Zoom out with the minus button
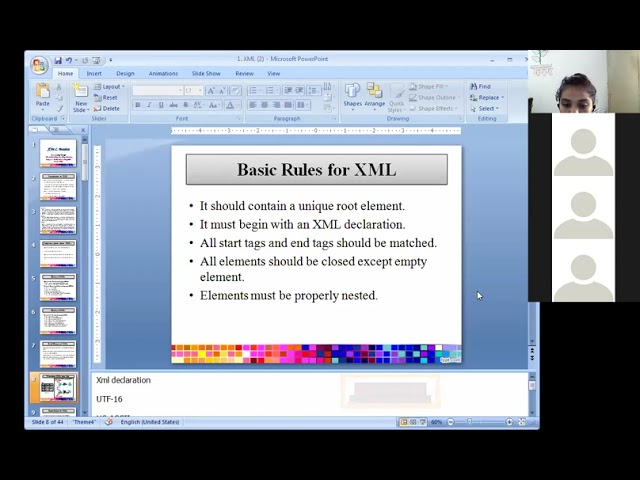Image resolution: width=640 pixels, height=480 pixels. 451,422
